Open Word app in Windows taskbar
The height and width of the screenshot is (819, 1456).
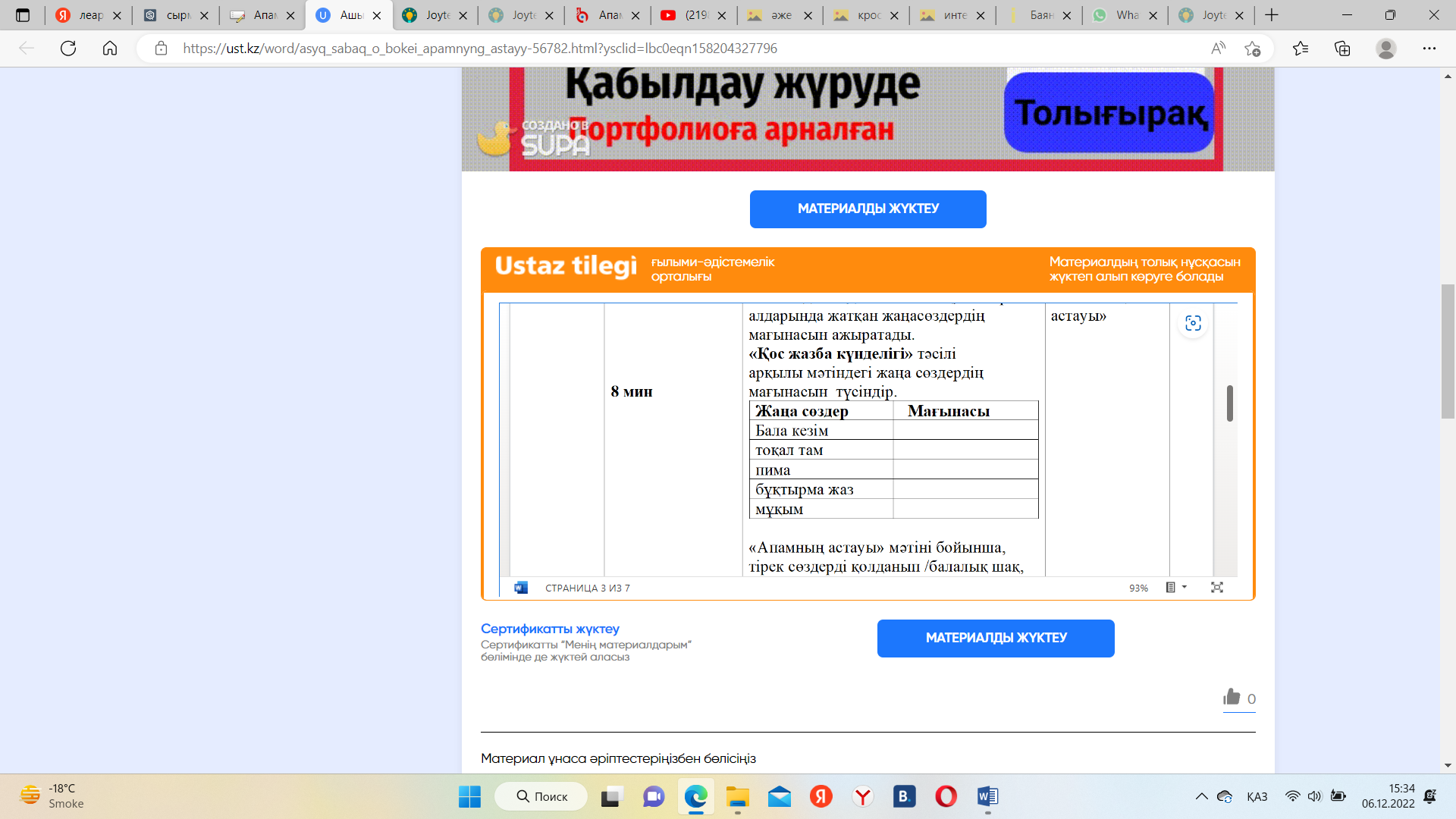987,796
